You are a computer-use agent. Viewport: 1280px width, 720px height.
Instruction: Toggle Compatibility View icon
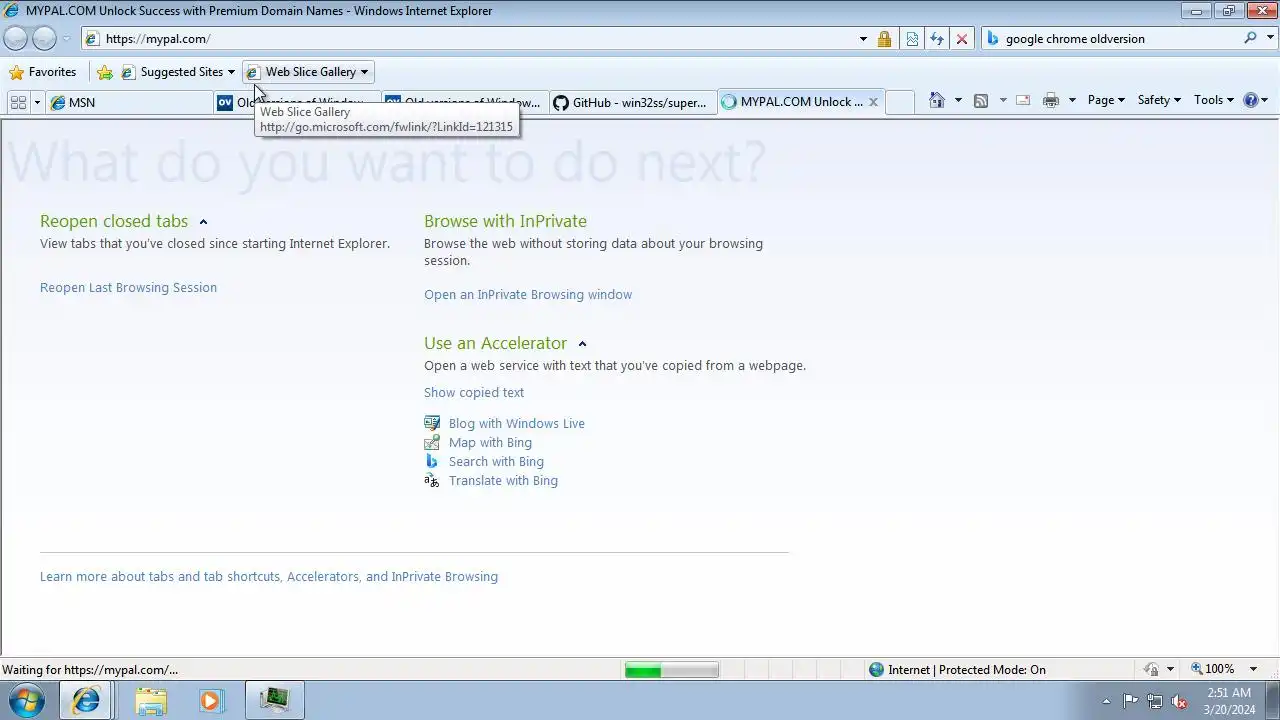[912, 39]
